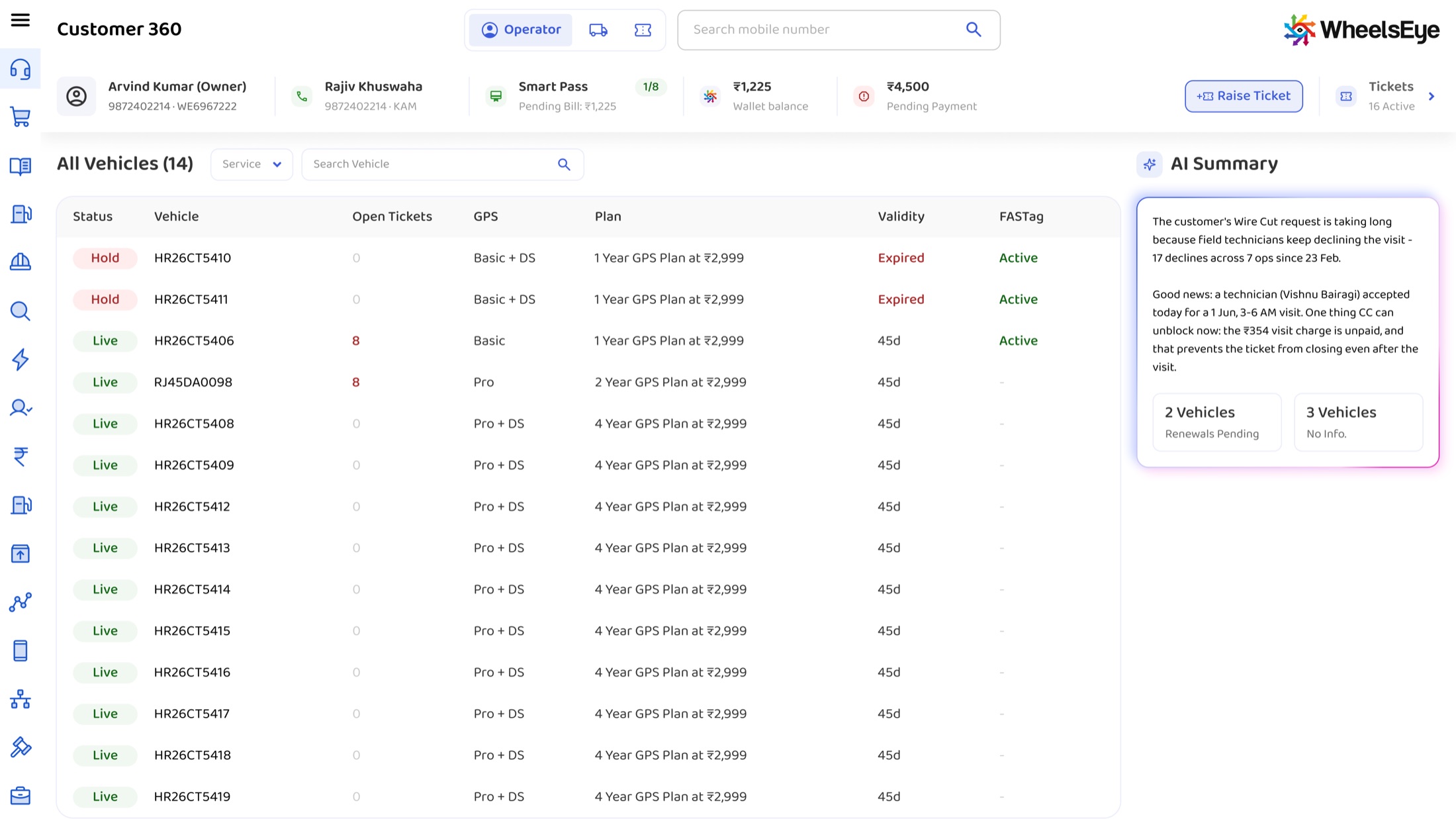
Task: Open the gavel icon in sidebar
Action: (x=21, y=747)
